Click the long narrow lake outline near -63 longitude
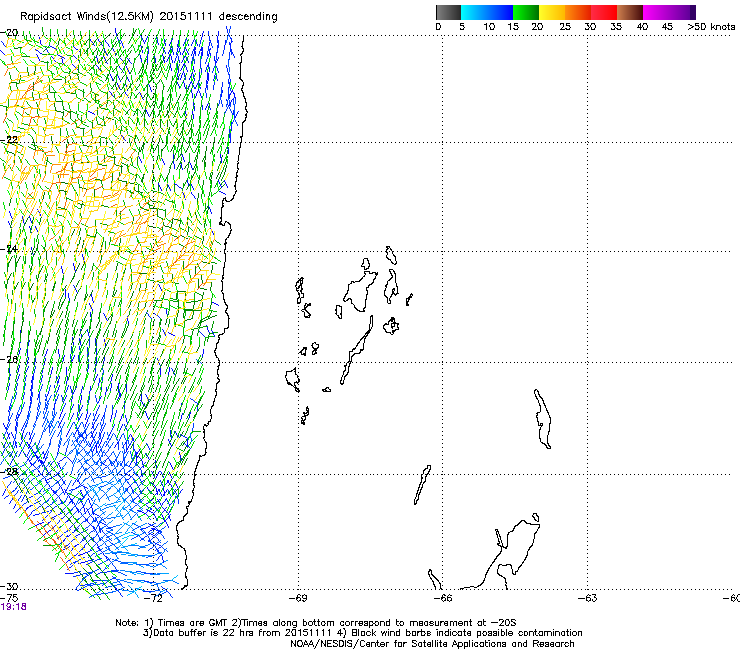 [x=543, y=419]
